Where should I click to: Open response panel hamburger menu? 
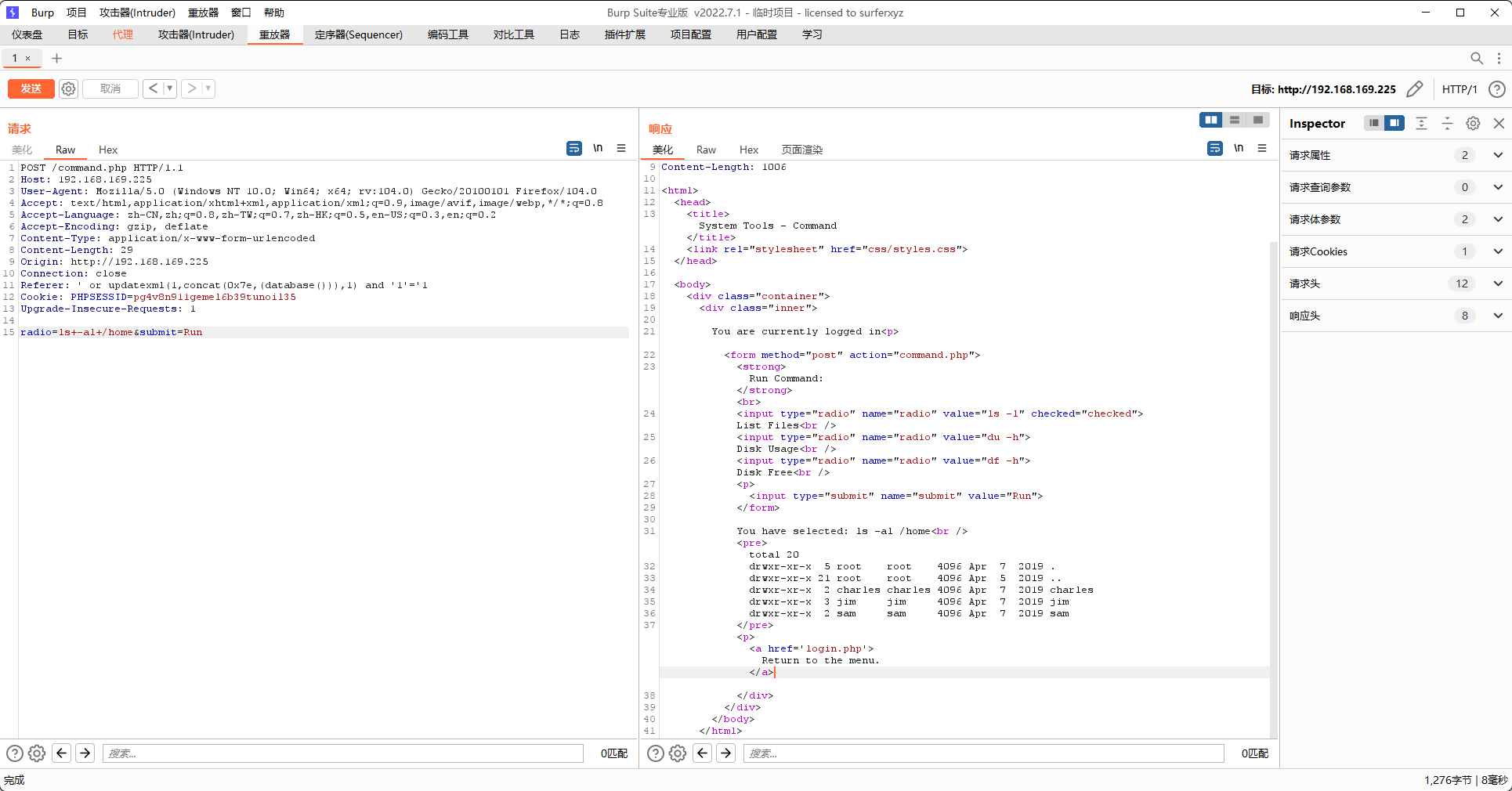[x=1262, y=148]
